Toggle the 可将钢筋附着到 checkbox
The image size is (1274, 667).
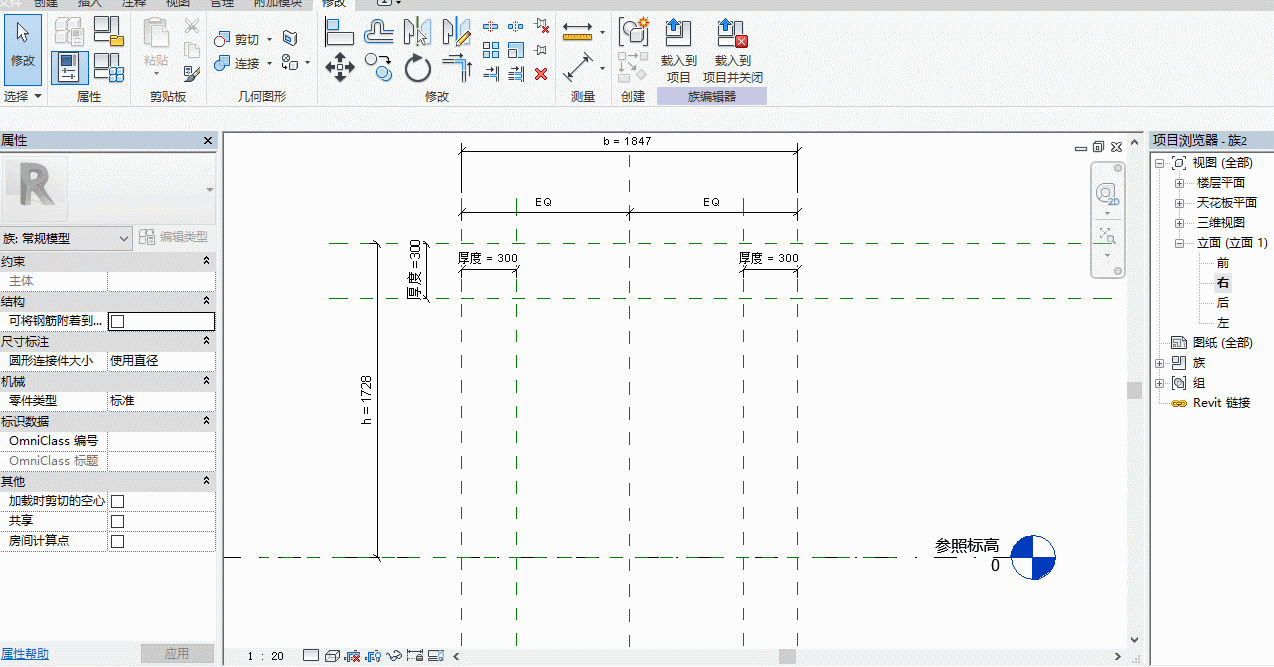point(117,321)
